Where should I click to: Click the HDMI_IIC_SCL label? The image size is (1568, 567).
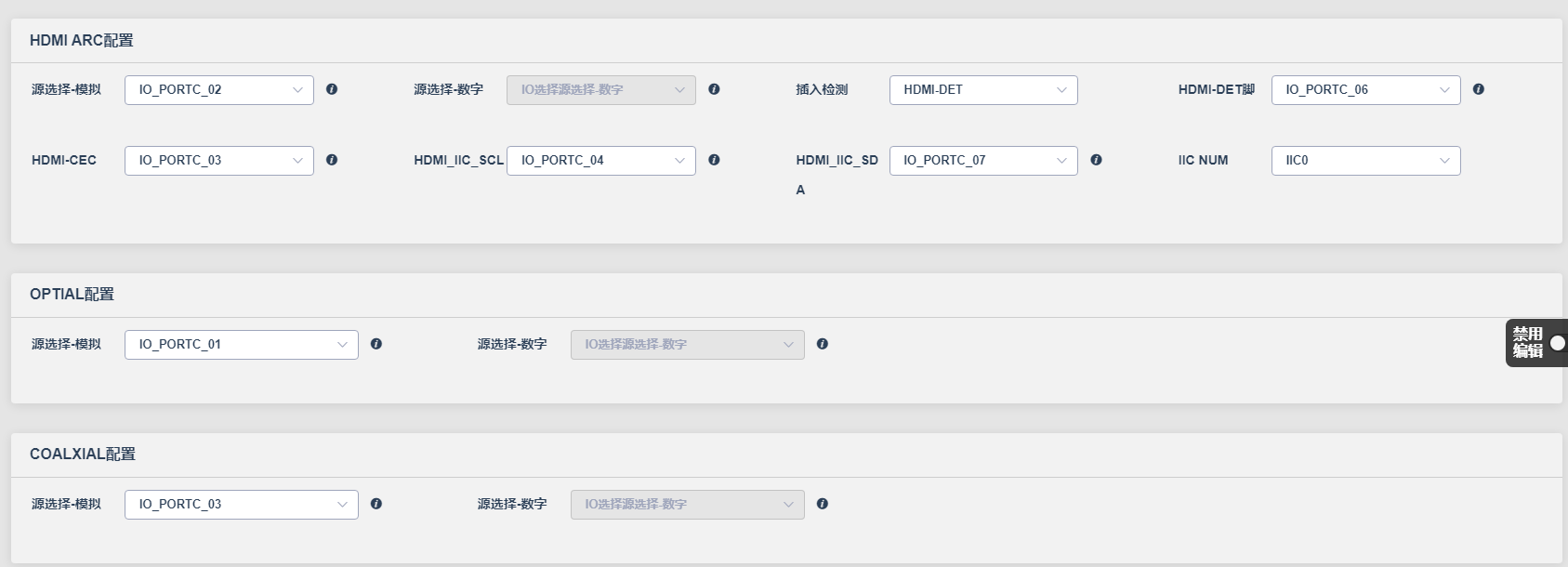pyautogui.click(x=459, y=161)
